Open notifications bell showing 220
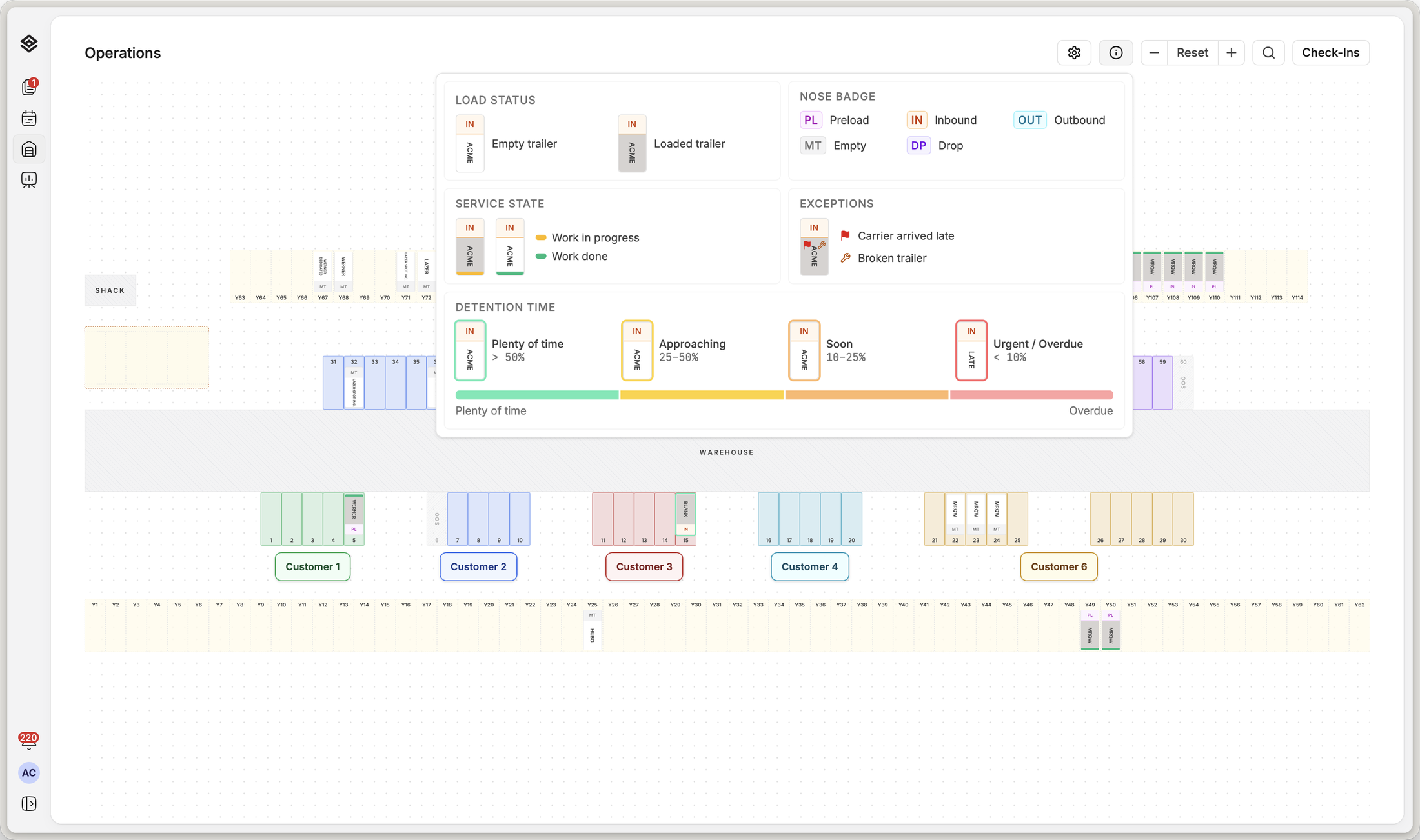This screenshot has width=1420, height=840. (x=28, y=741)
